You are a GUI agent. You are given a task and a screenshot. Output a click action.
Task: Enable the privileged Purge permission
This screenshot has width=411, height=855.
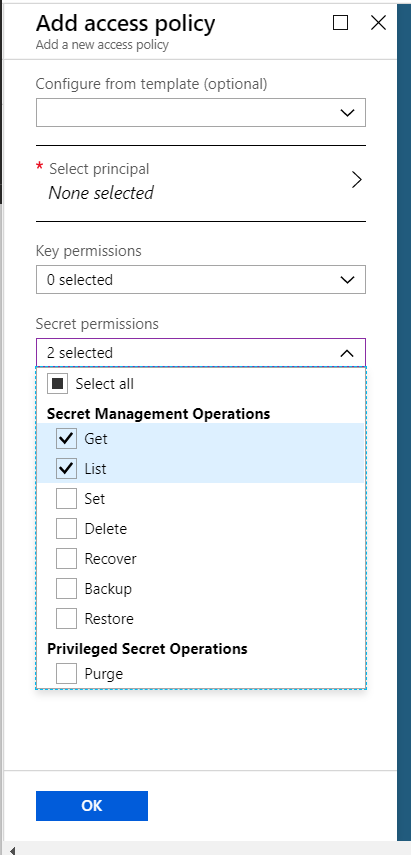[67, 673]
